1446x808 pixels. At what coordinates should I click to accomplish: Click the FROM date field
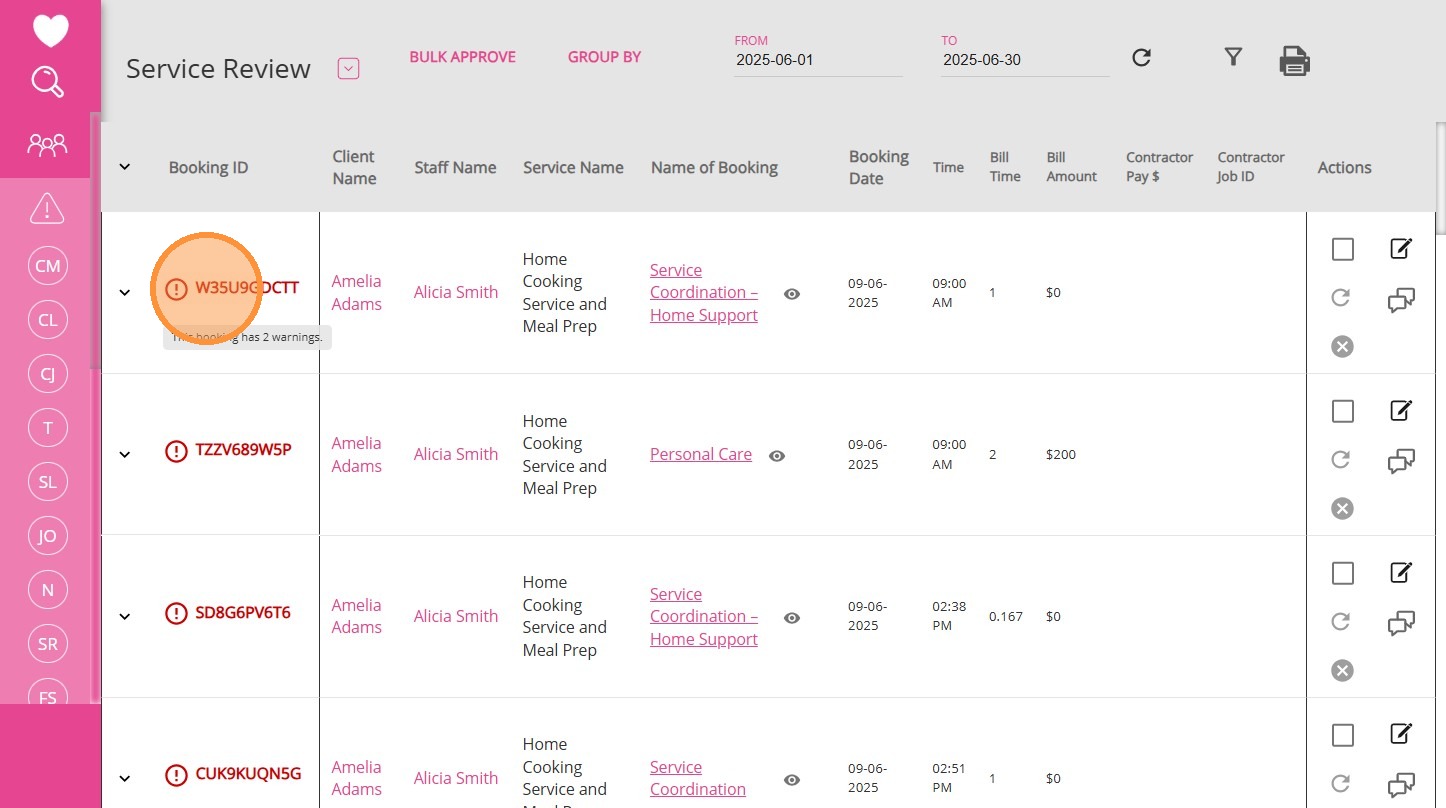pos(817,60)
